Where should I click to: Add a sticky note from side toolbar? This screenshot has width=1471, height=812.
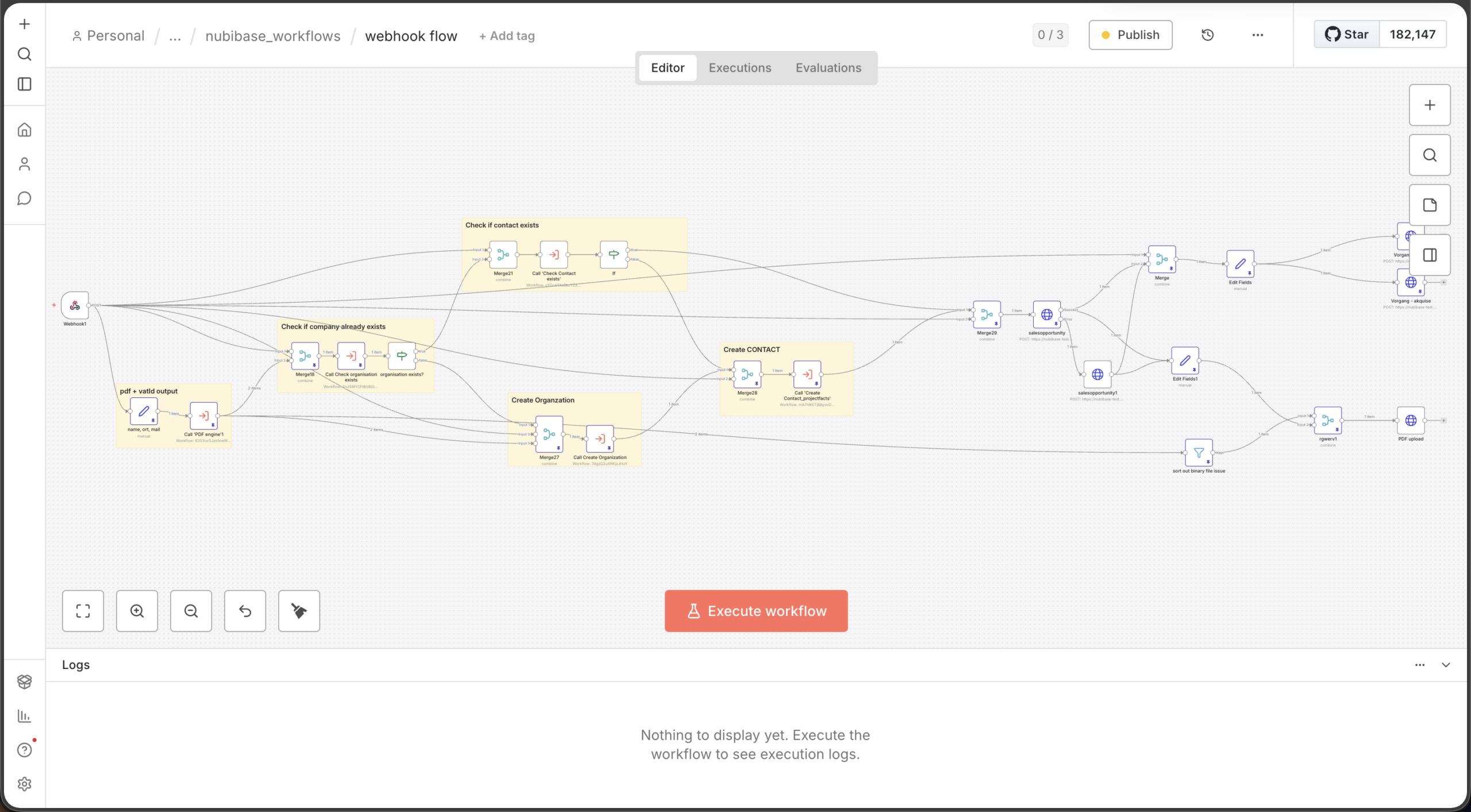pyautogui.click(x=1429, y=205)
